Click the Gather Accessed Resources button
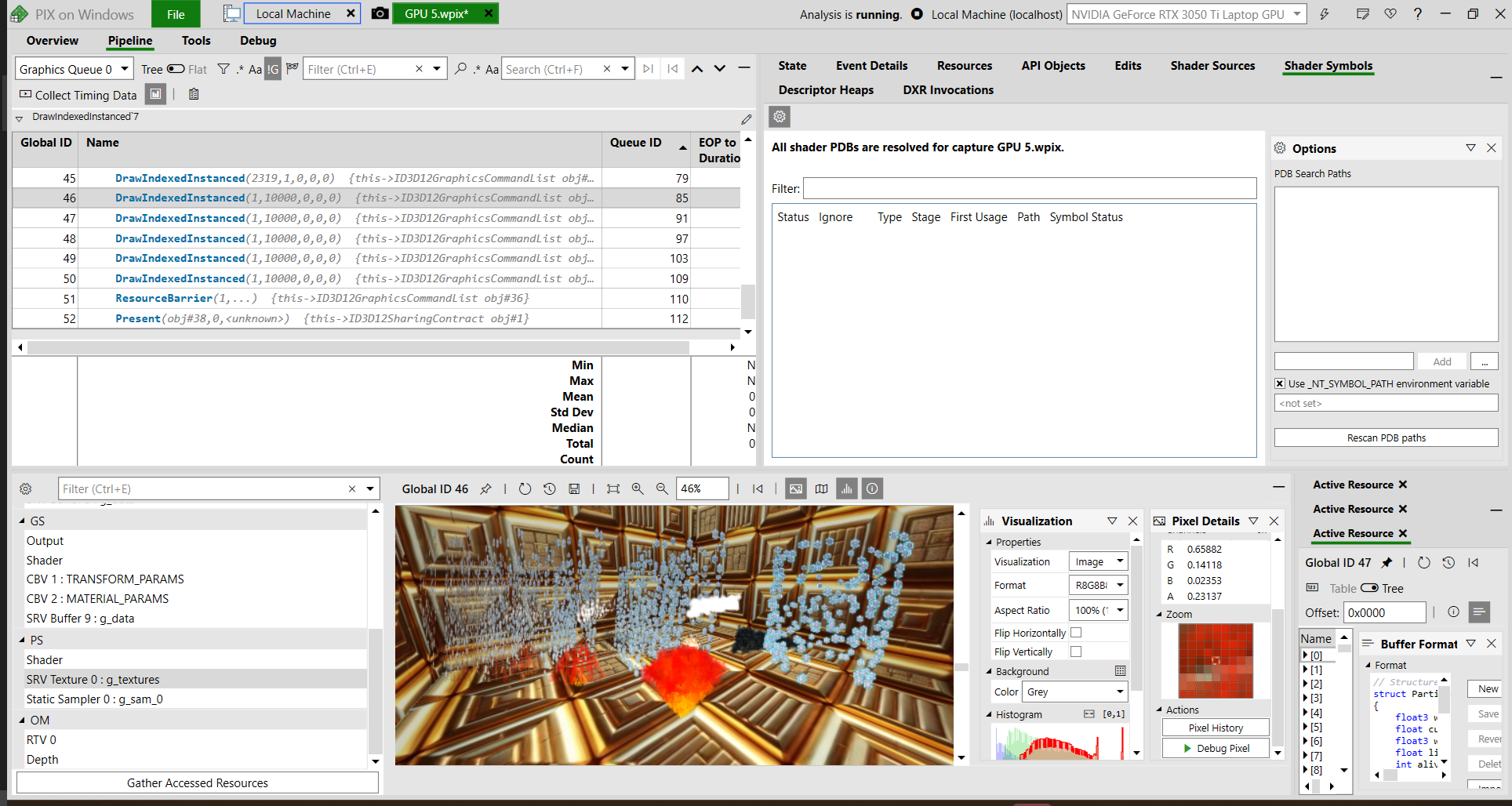The image size is (1512, 806). (198, 782)
